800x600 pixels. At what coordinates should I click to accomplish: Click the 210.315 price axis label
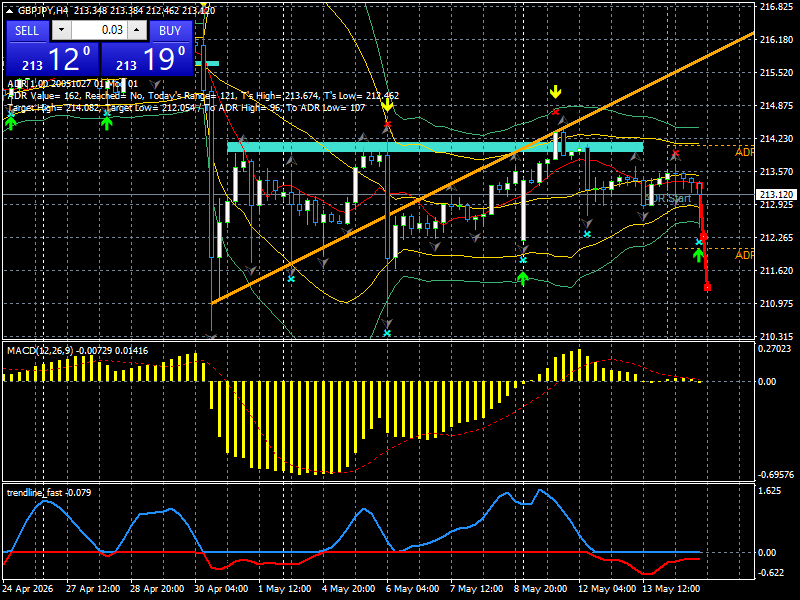(776, 337)
